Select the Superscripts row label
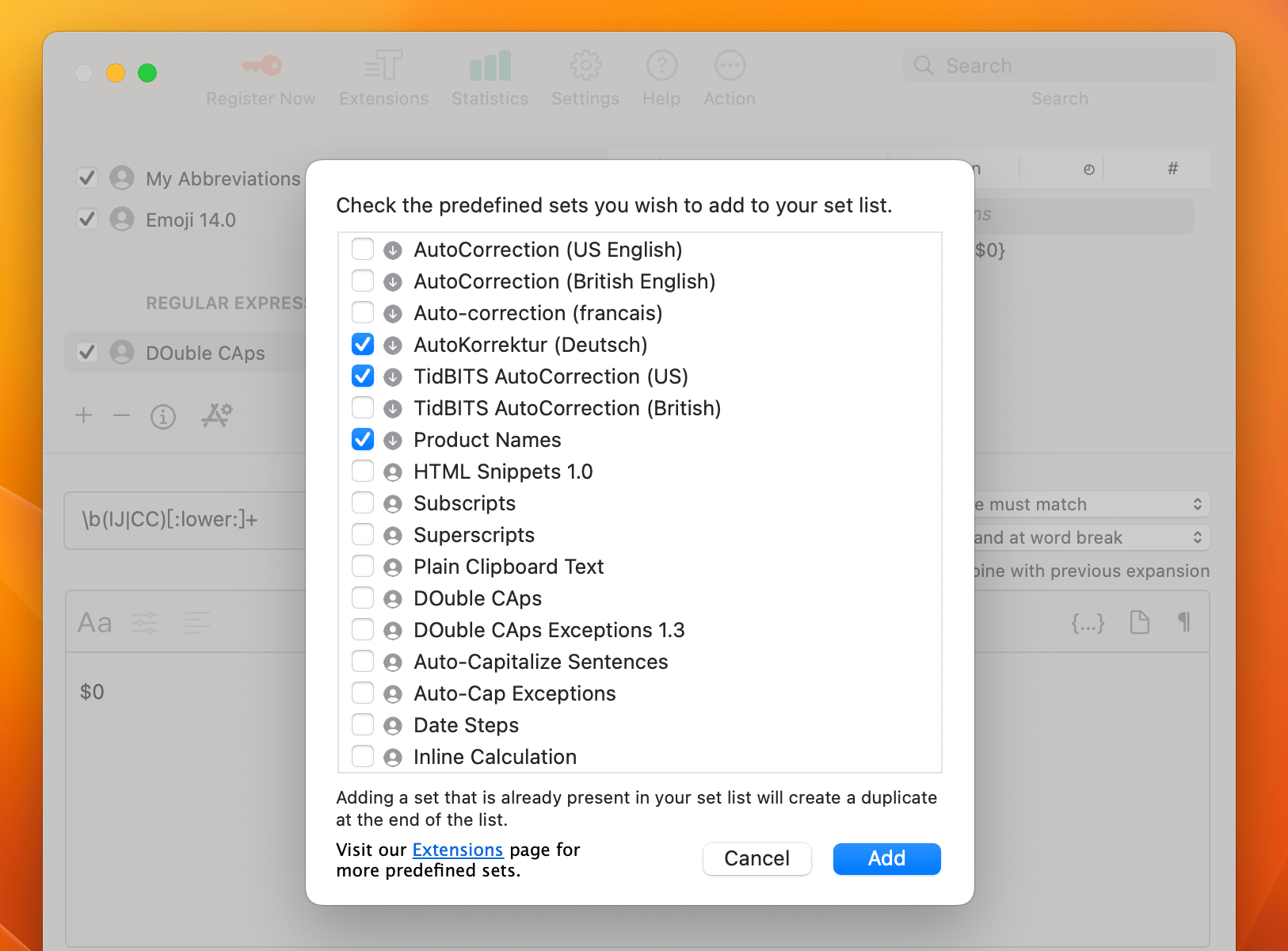The width and height of the screenshot is (1288, 951). (474, 535)
